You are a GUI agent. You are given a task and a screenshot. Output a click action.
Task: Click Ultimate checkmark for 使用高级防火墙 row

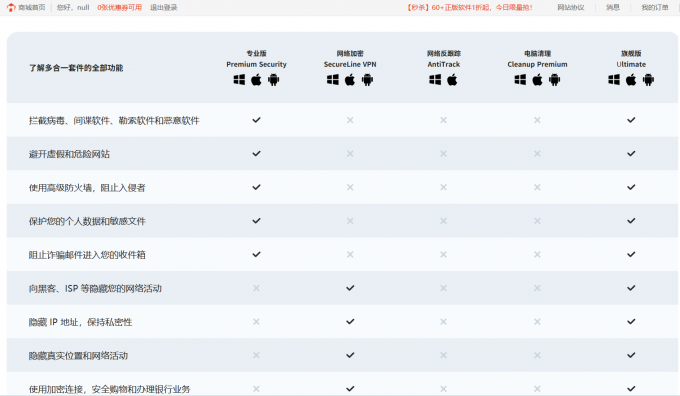point(631,187)
